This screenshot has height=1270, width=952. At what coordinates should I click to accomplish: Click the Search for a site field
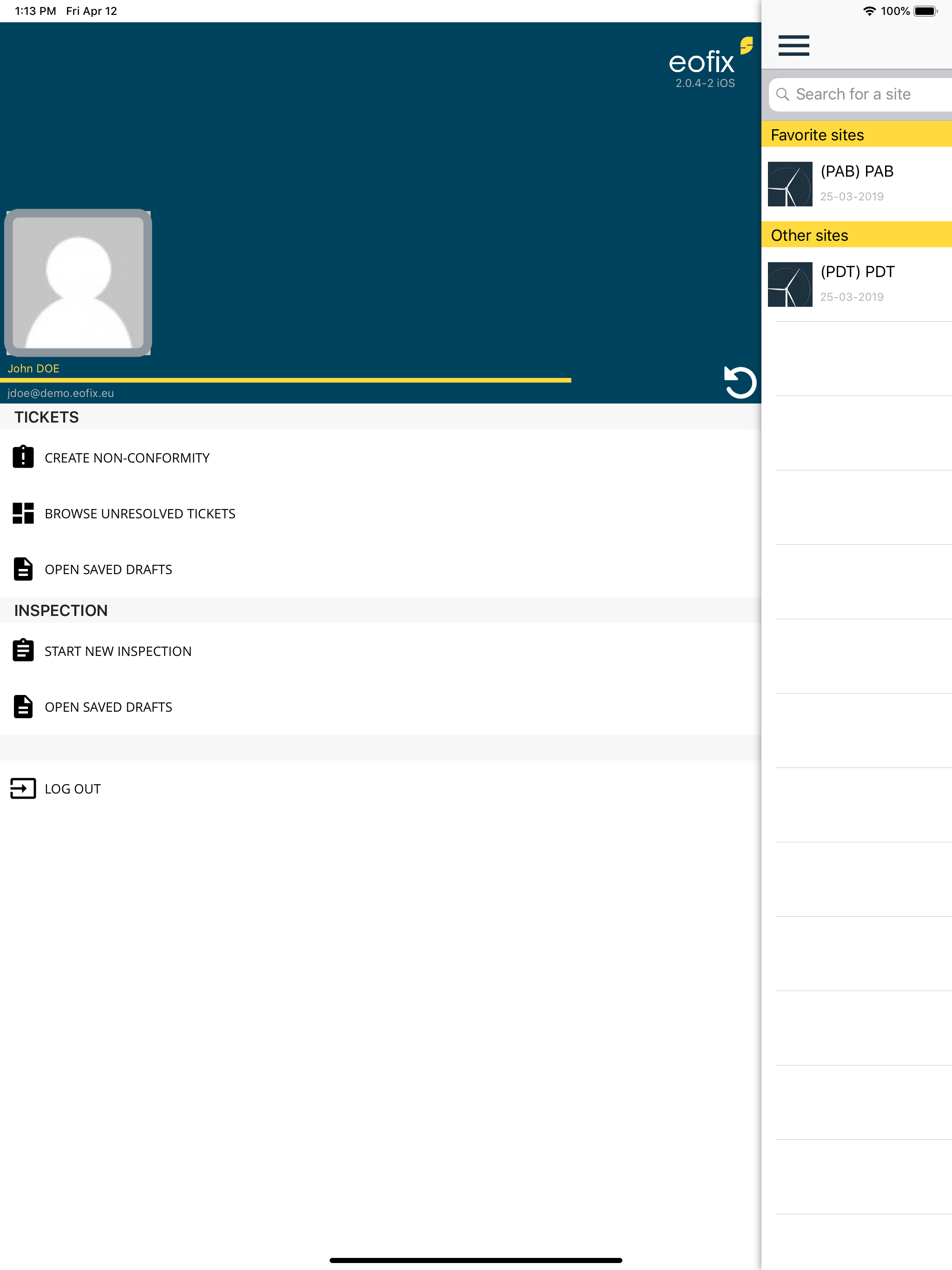(x=860, y=94)
